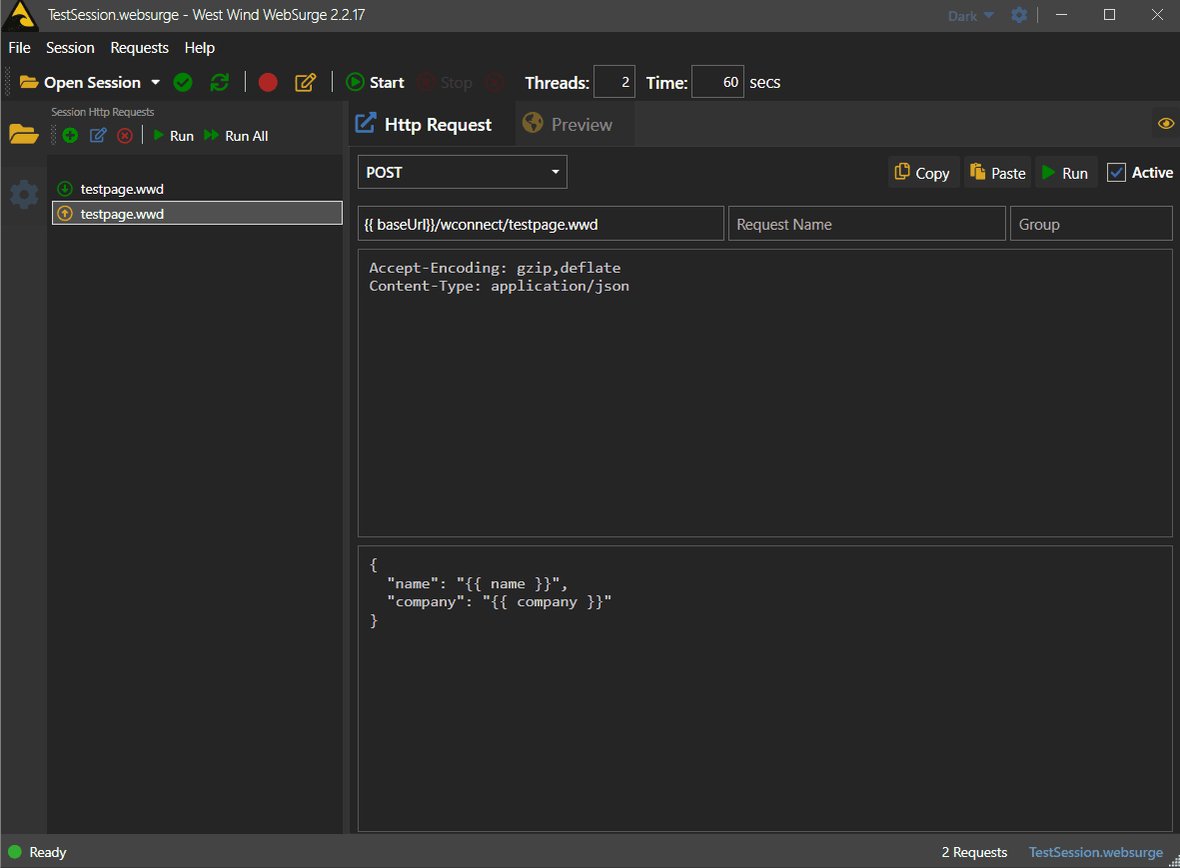This screenshot has width=1180, height=868.
Task: Run the selected request from the list toolbar
Action: click(x=174, y=136)
